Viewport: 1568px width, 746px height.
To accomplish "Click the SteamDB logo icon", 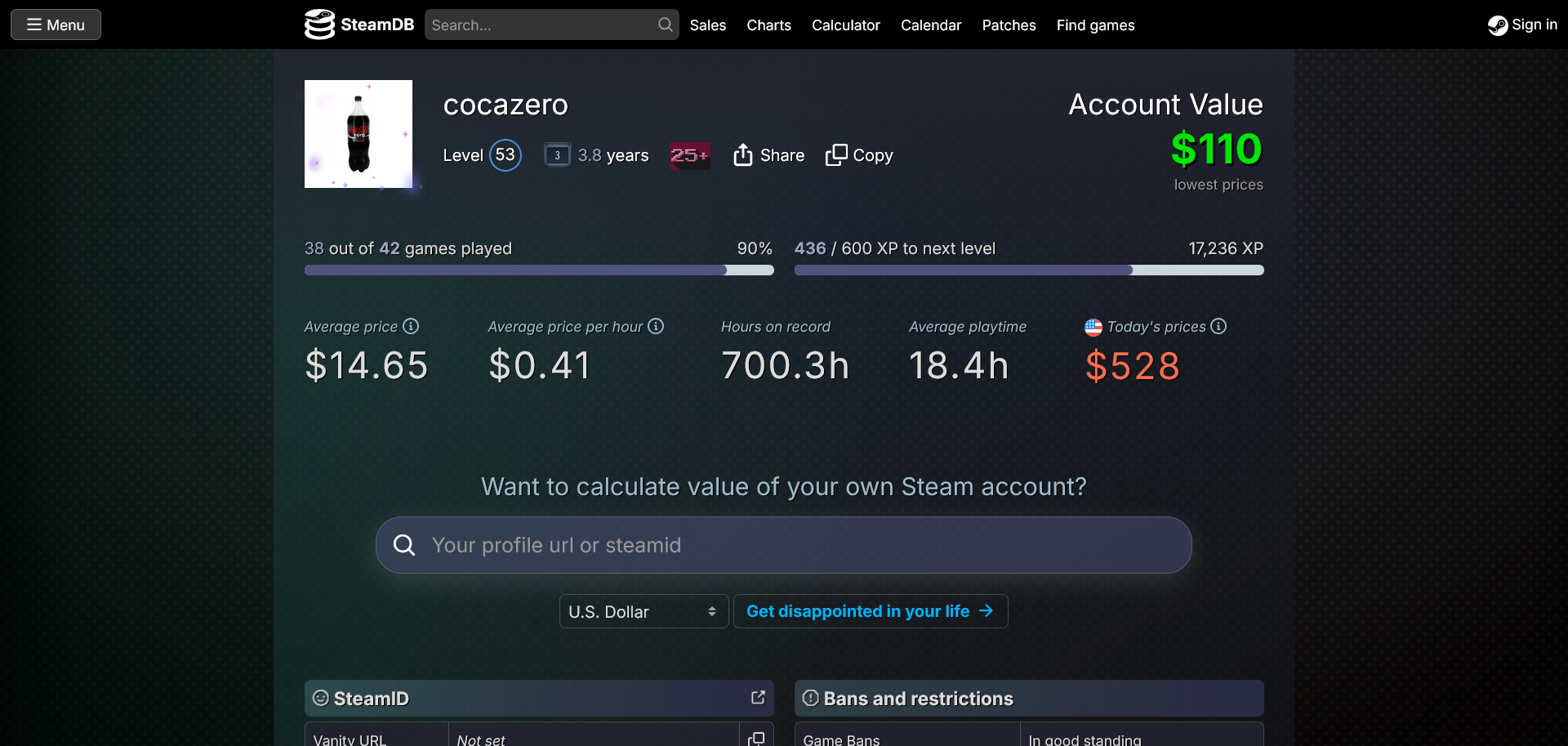I will click(319, 25).
